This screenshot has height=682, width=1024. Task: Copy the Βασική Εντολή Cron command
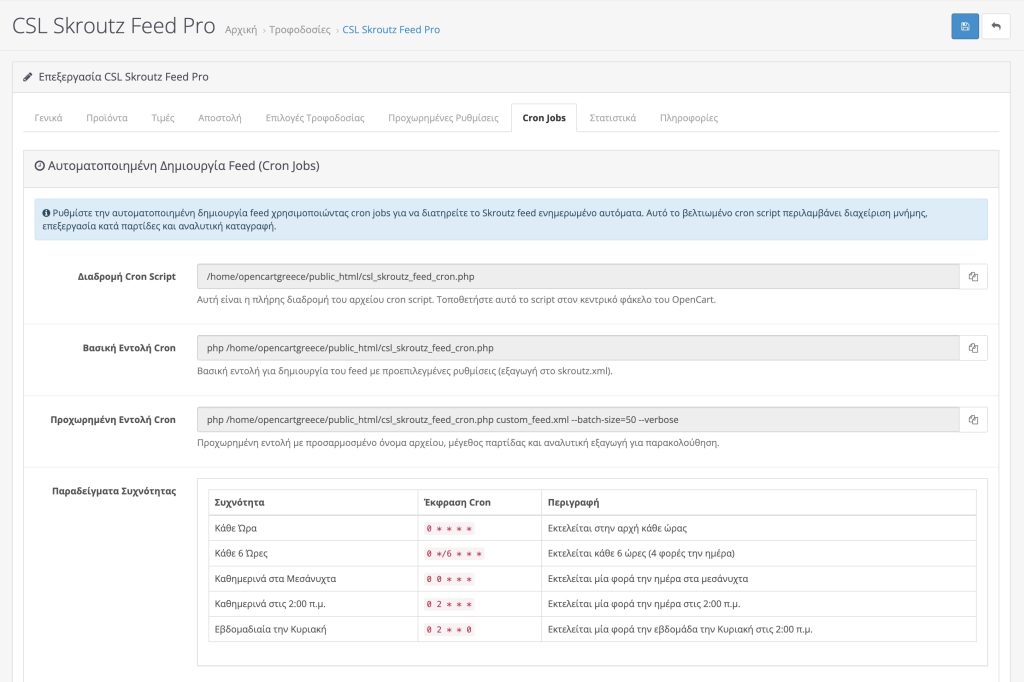pos(973,348)
